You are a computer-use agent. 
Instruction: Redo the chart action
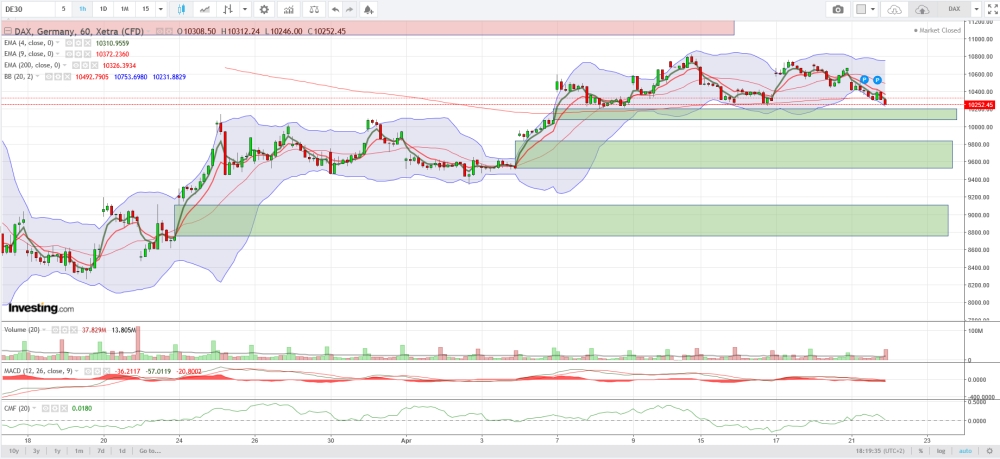pyautogui.click(x=349, y=9)
